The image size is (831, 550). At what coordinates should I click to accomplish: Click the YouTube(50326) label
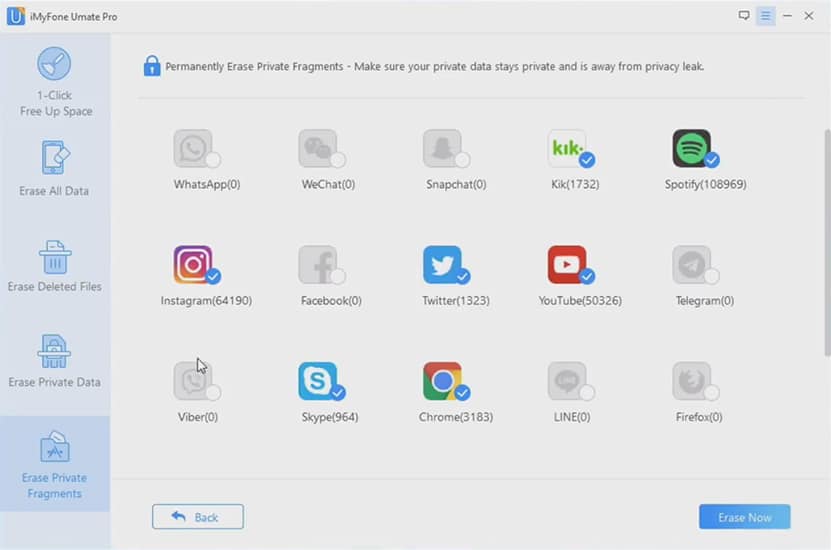580,301
